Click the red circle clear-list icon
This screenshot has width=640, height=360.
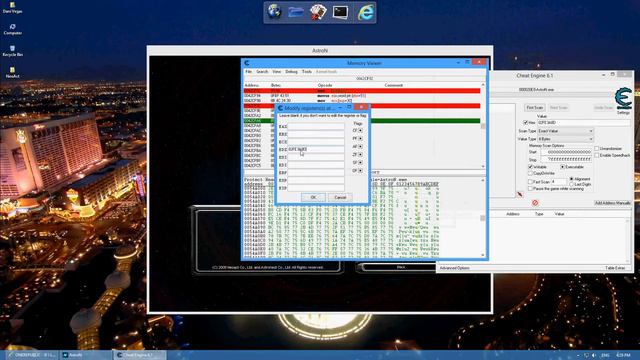[x=535, y=202]
